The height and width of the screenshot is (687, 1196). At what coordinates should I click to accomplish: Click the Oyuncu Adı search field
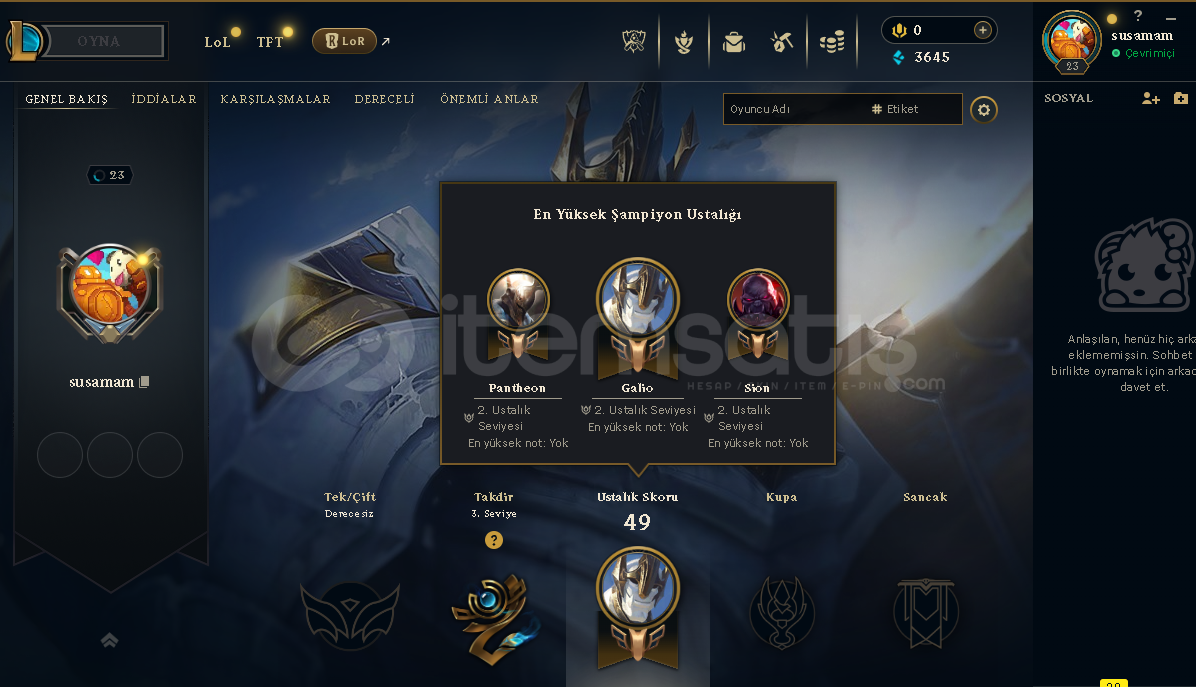794,109
